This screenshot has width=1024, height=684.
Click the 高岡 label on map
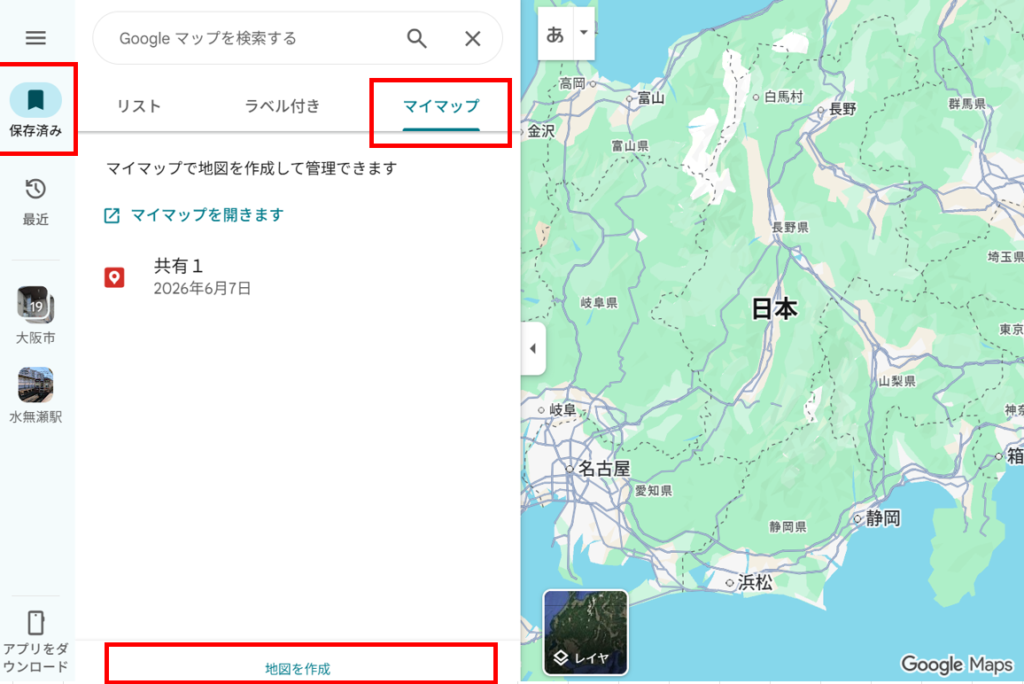click(573, 83)
